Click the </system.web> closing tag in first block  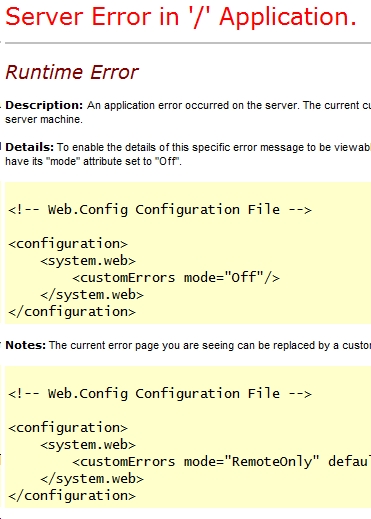[92, 295]
